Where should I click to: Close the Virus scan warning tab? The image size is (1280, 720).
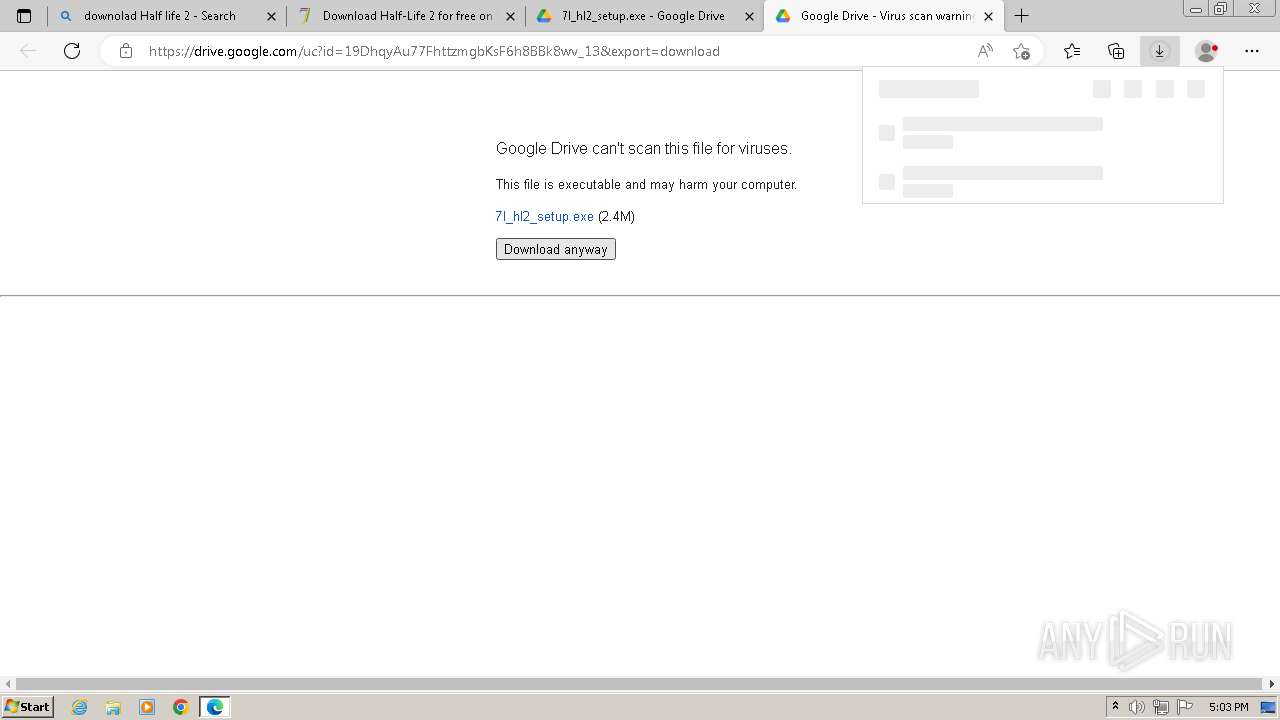(988, 16)
